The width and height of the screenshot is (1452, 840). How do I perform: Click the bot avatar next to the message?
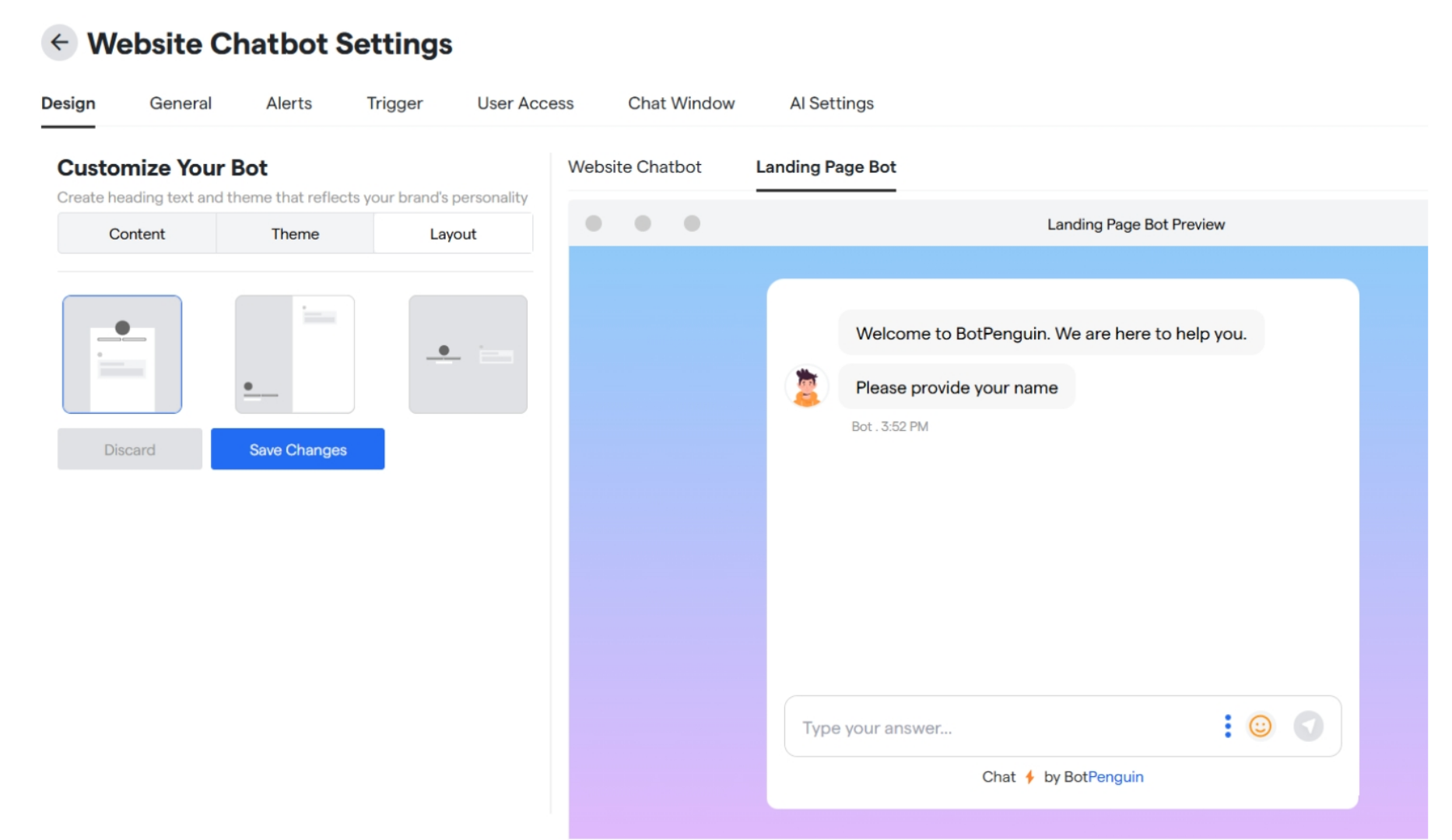(x=807, y=384)
